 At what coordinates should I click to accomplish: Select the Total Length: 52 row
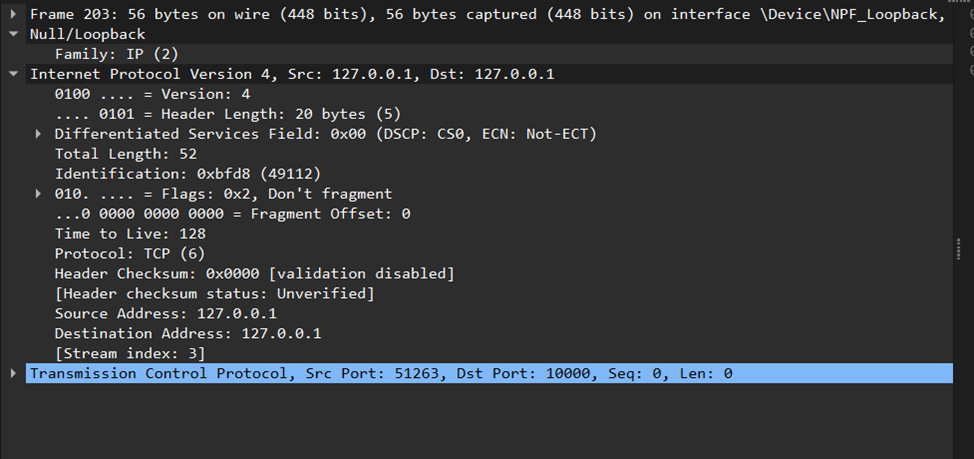coord(125,154)
